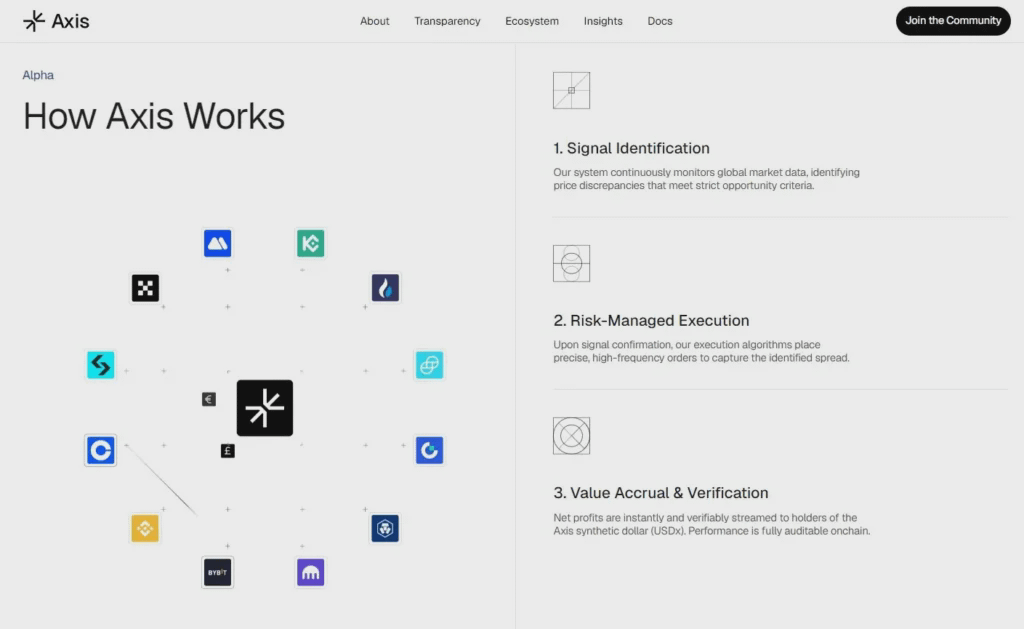Click the '2. Risk-Managed Execution' heading
Image resolution: width=1024 pixels, height=629 pixels.
(x=651, y=321)
